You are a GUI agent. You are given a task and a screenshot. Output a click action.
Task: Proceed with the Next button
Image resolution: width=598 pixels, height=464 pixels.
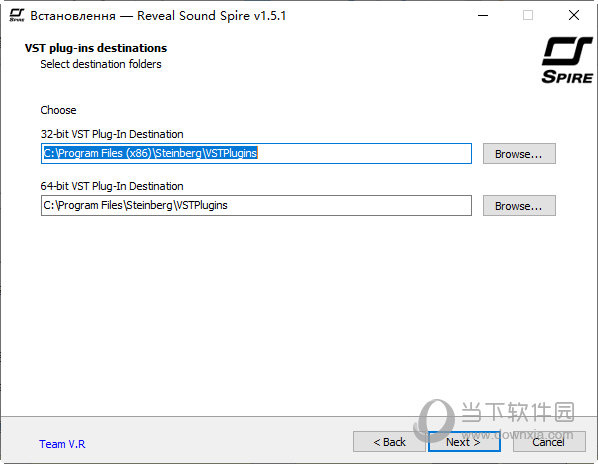[x=464, y=442]
